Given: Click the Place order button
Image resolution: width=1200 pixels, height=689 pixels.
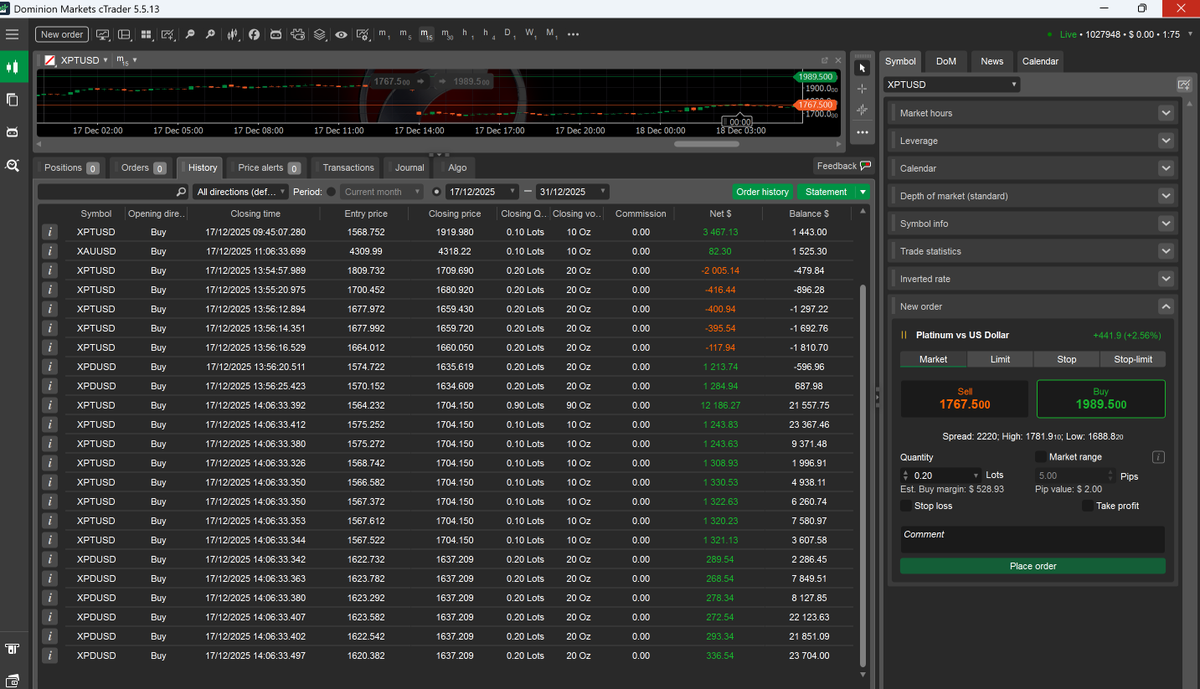Looking at the screenshot, I should pos(1032,566).
